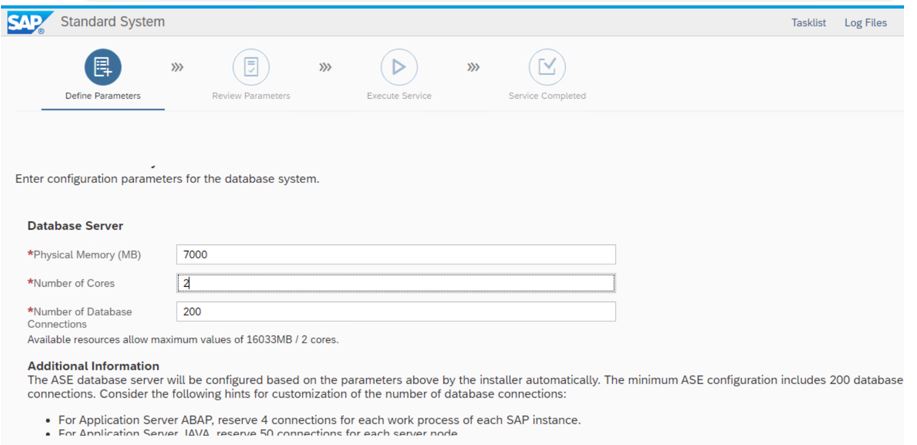Screen dimensions: 917x445
Task: Click the Application Server ABAP hint bullet
Action: click(x=320, y=420)
